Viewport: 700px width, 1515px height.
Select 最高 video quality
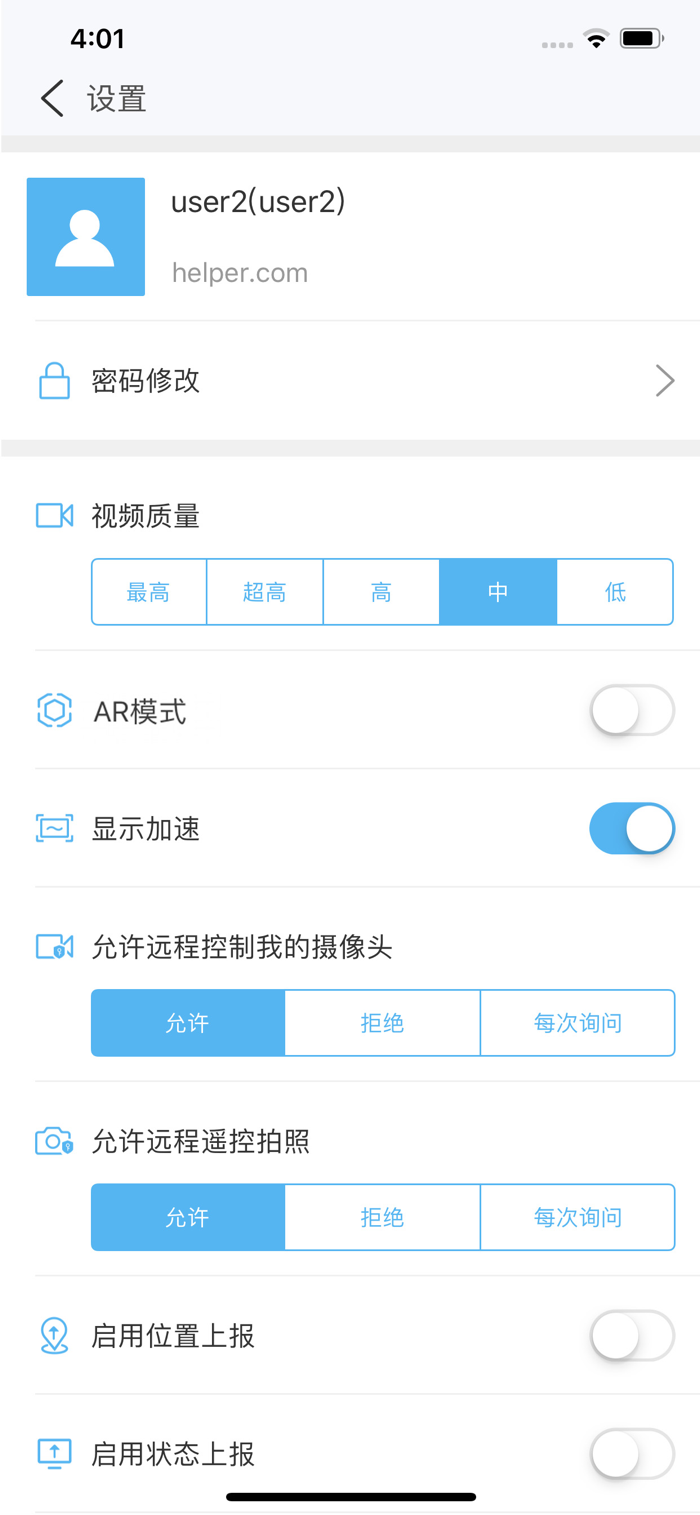149,592
